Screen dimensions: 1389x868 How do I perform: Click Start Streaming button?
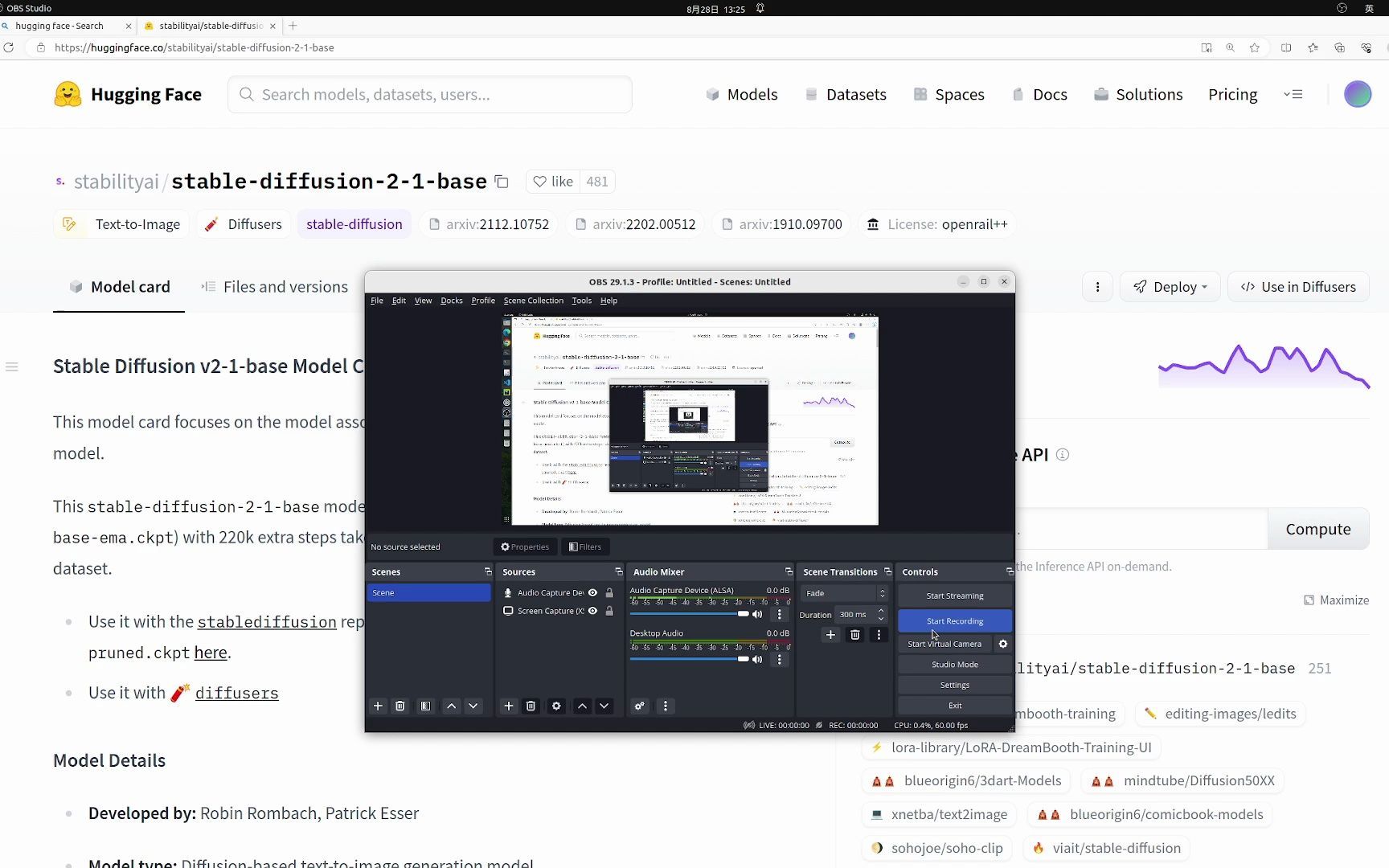point(954,596)
